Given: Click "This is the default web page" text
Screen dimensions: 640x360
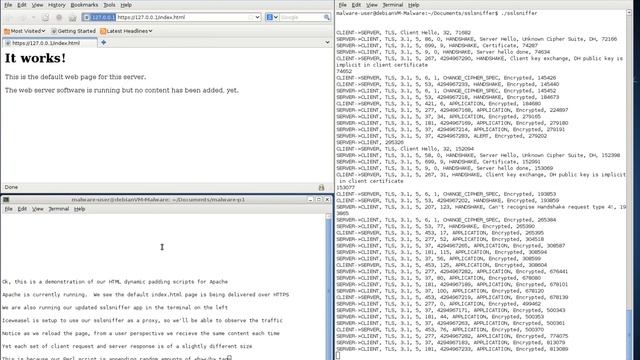Looking at the screenshot, I should coord(75,77).
